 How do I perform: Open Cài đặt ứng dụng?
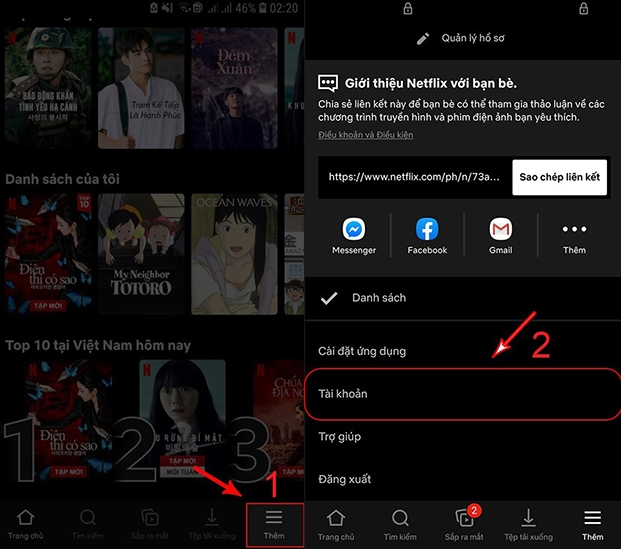pos(362,351)
